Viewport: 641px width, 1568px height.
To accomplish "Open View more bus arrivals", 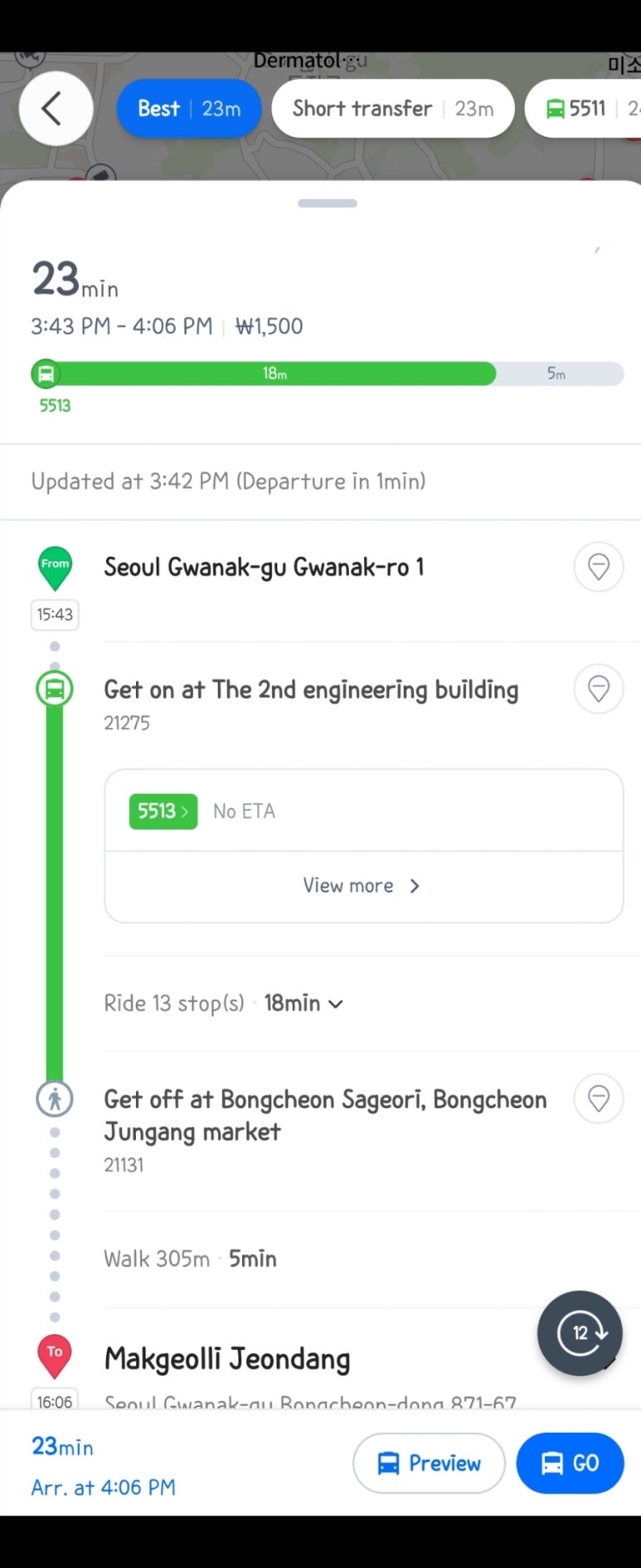I will click(x=363, y=886).
